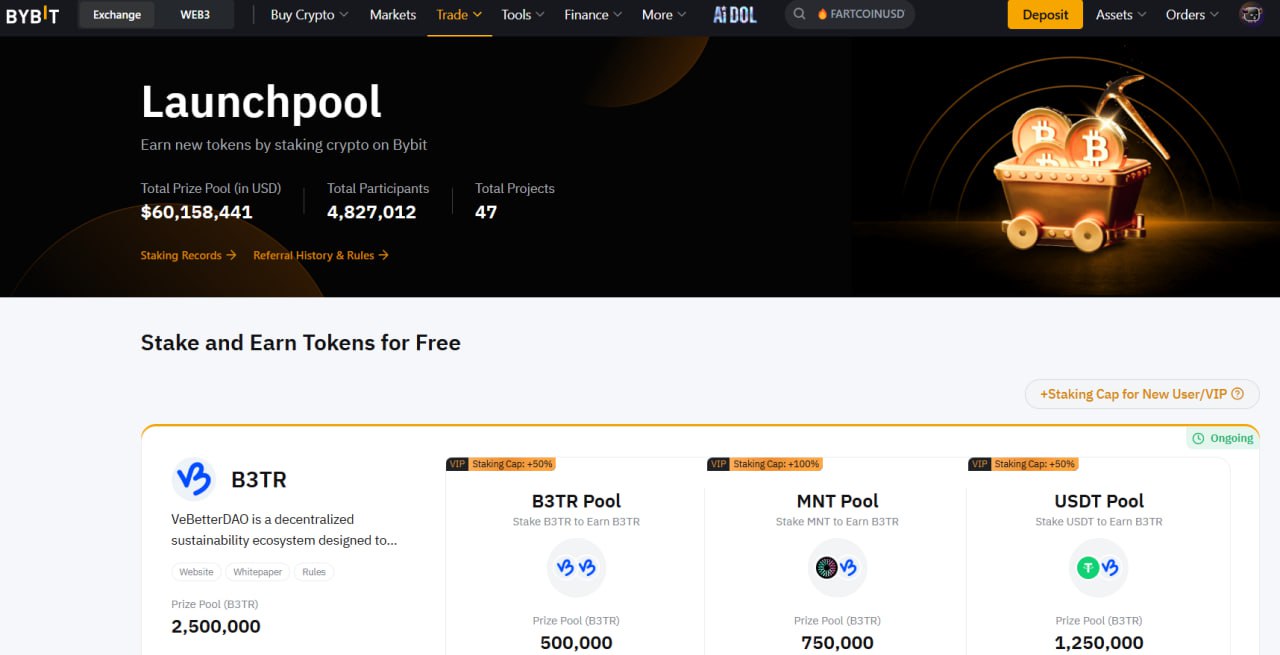Click the B3TR prize pool 2,500,000 value
The image size is (1280, 655).
coord(216,626)
